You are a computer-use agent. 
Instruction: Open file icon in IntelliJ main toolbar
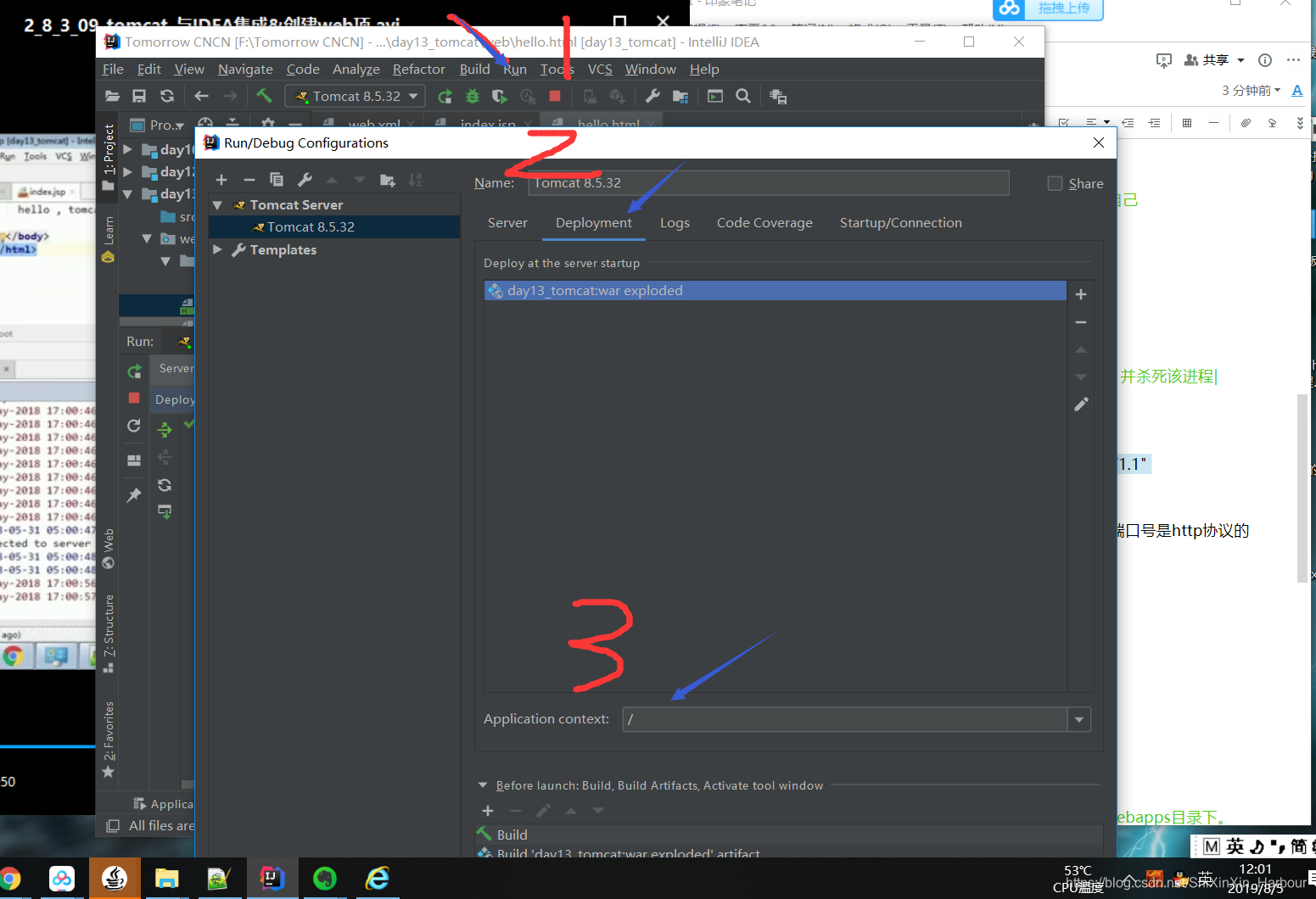click(112, 96)
